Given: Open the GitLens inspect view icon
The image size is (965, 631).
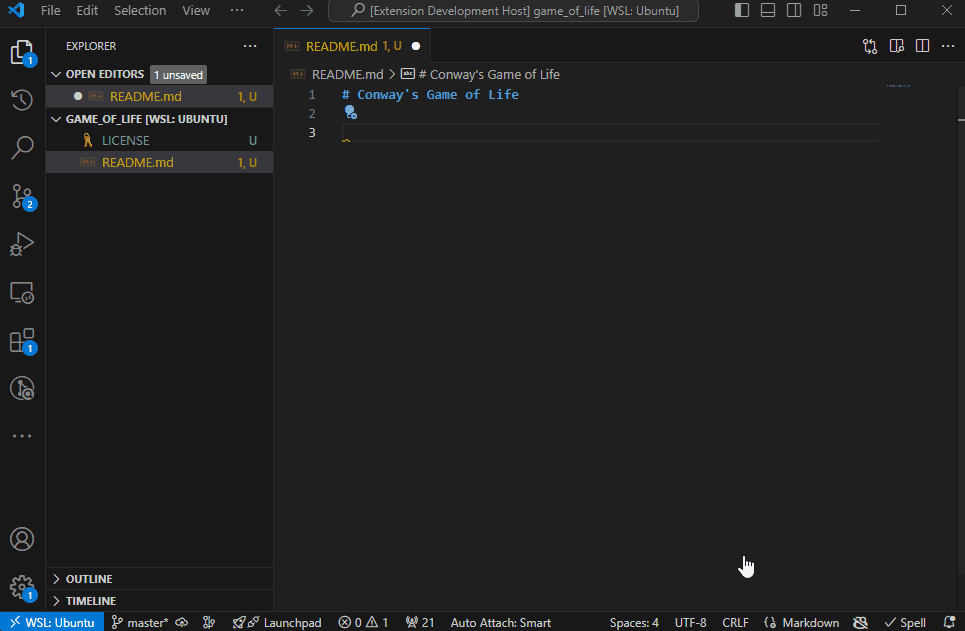Looking at the screenshot, I should (22, 388).
